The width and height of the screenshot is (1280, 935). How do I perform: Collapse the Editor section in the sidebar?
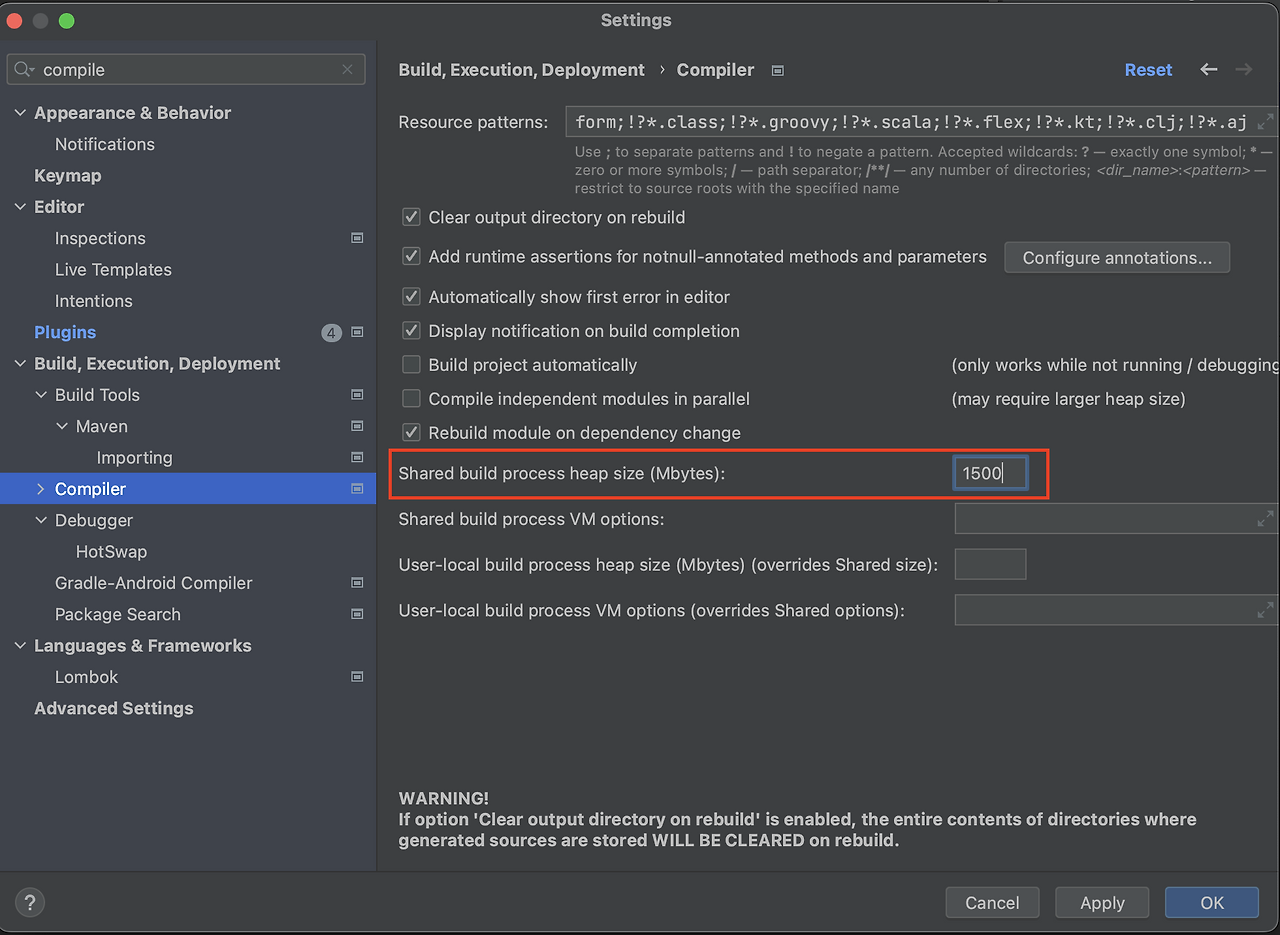pos(20,207)
